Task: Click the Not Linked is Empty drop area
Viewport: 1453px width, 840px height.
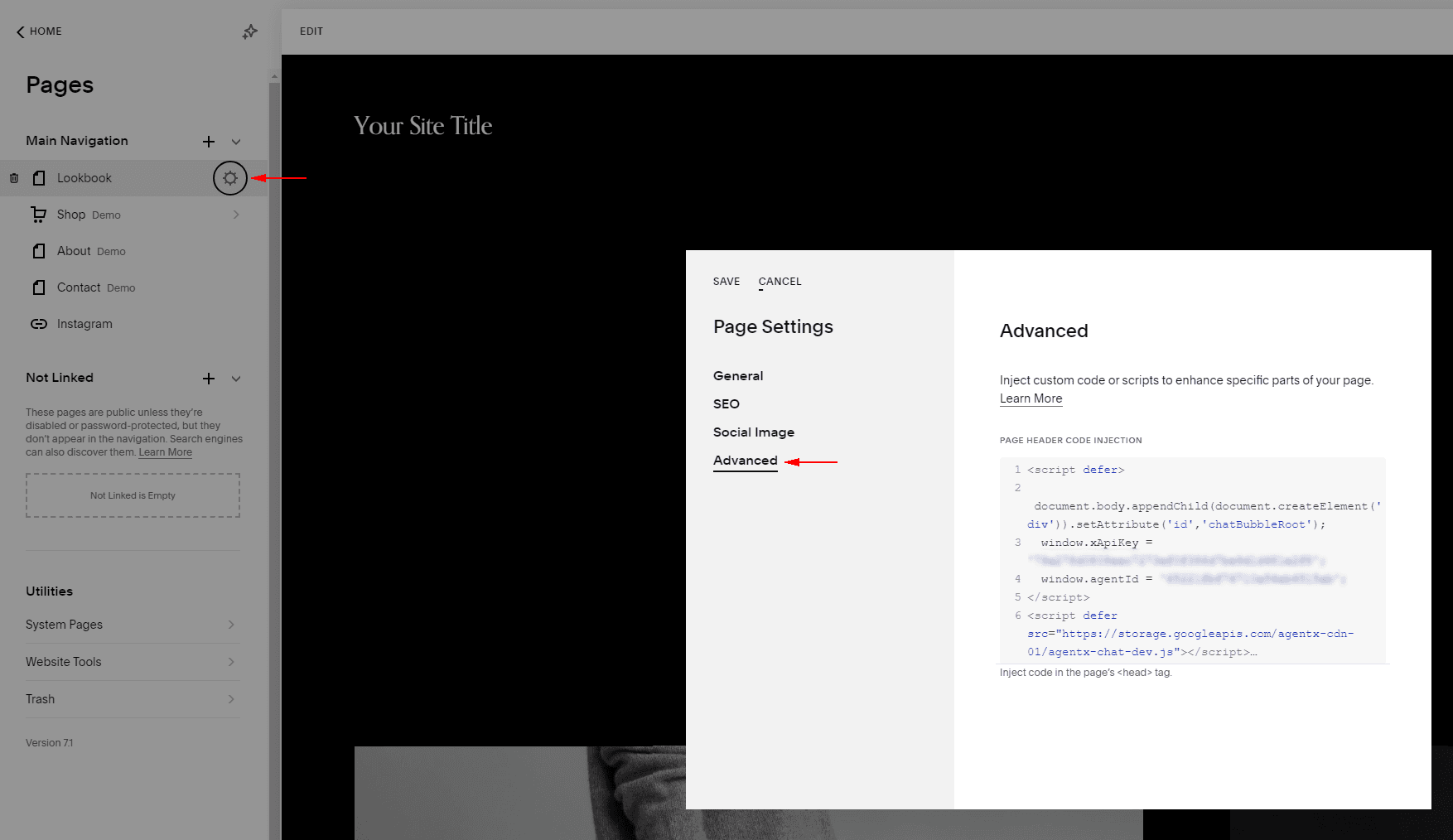Action: [133, 495]
